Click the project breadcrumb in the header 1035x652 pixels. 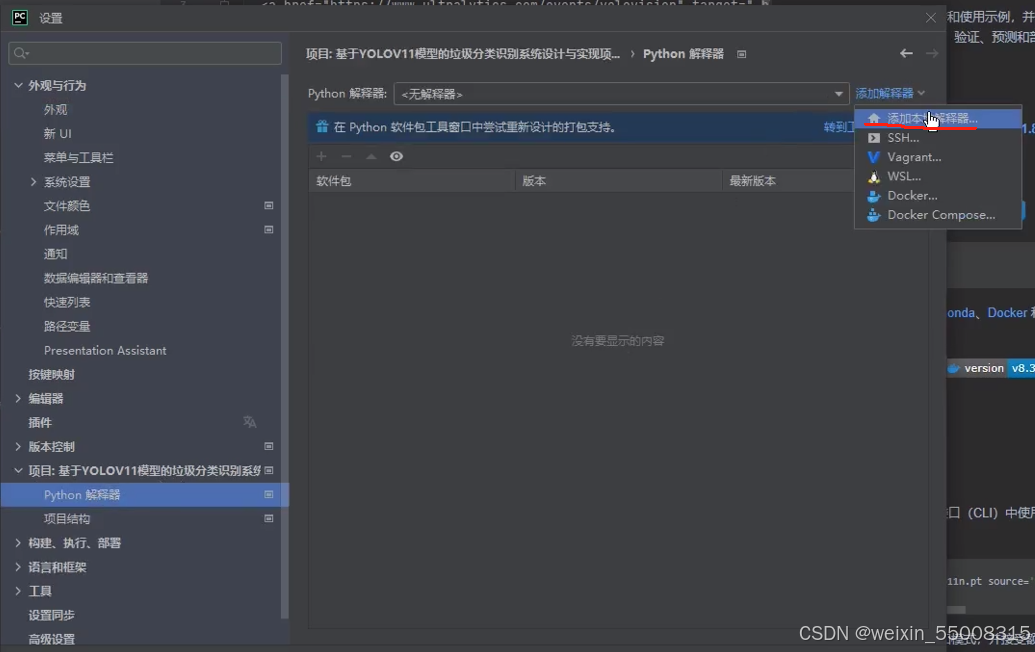tap(463, 54)
